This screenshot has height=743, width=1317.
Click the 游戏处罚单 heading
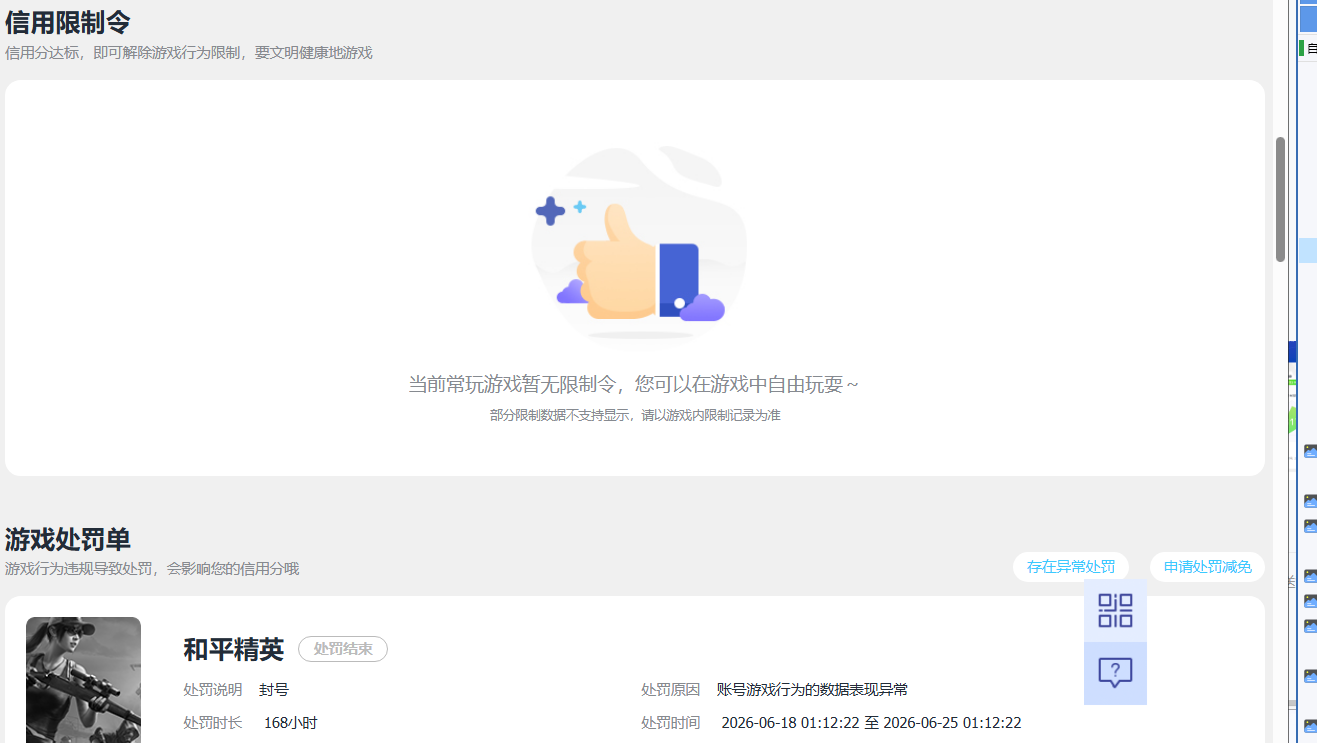point(68,539)
